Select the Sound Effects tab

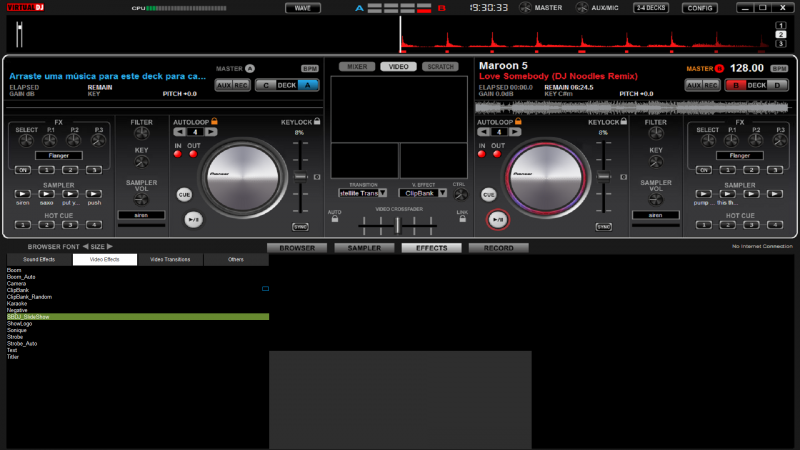pos(39,260)
